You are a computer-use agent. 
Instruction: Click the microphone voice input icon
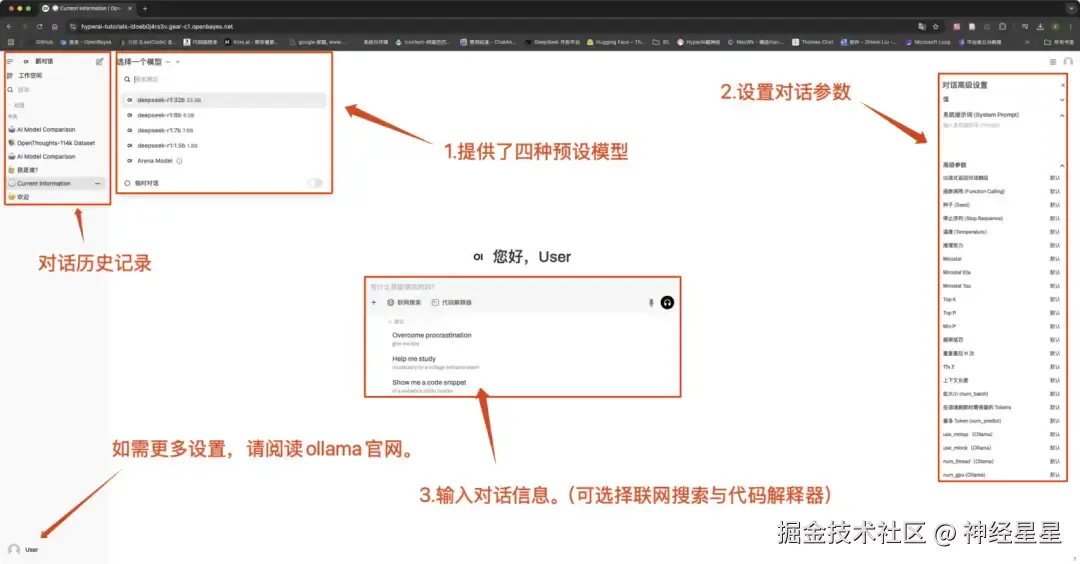tap(651, 302)
